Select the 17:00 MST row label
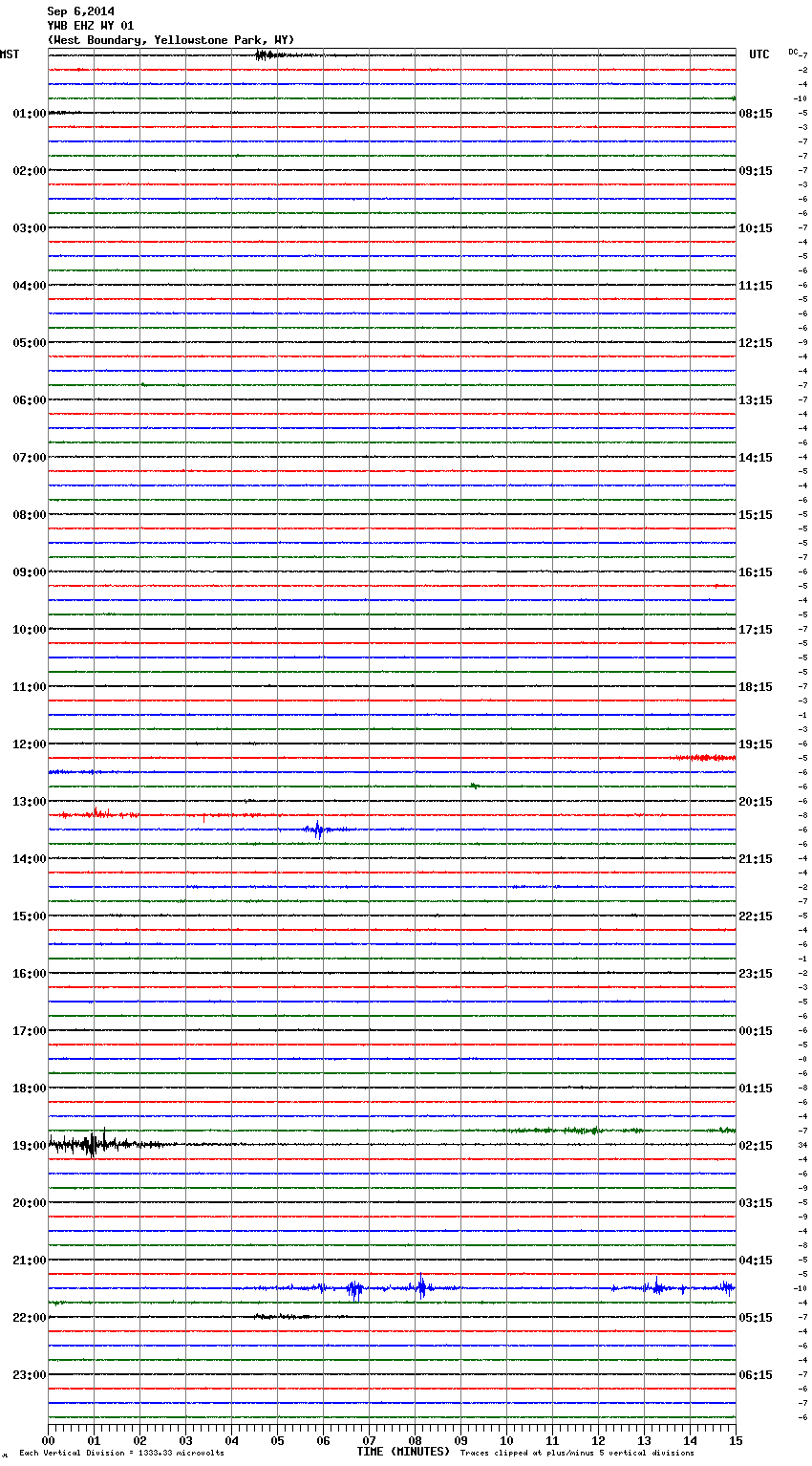The image size is (812, 1466). (30, 1031)
